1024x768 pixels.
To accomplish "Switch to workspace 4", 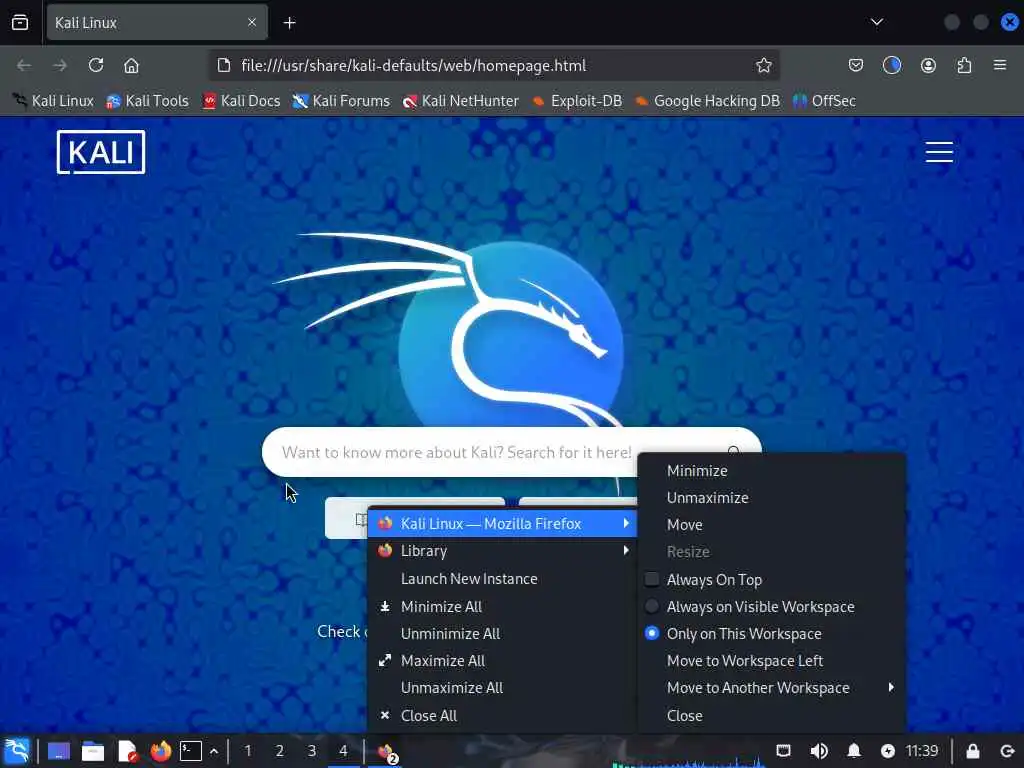I will [x=344, y=751].
